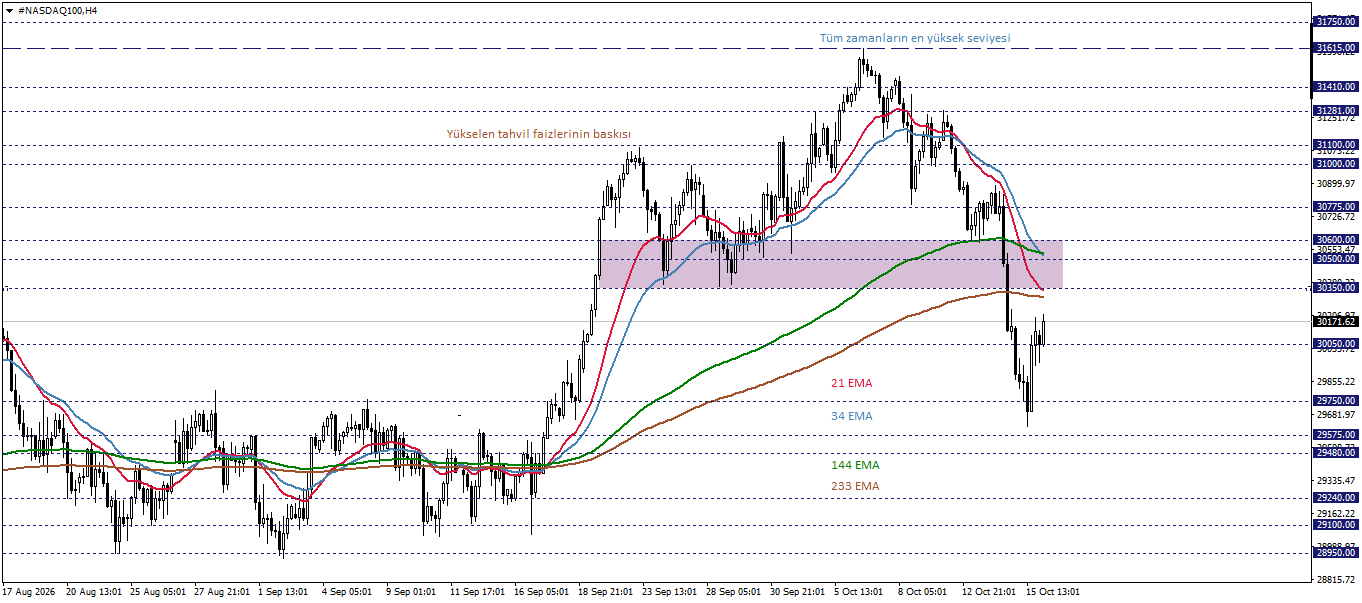Click the 21 EMA legend label
Viewport: 1362px width, 603px height.
pyautogui.click(x=851, y=383)
